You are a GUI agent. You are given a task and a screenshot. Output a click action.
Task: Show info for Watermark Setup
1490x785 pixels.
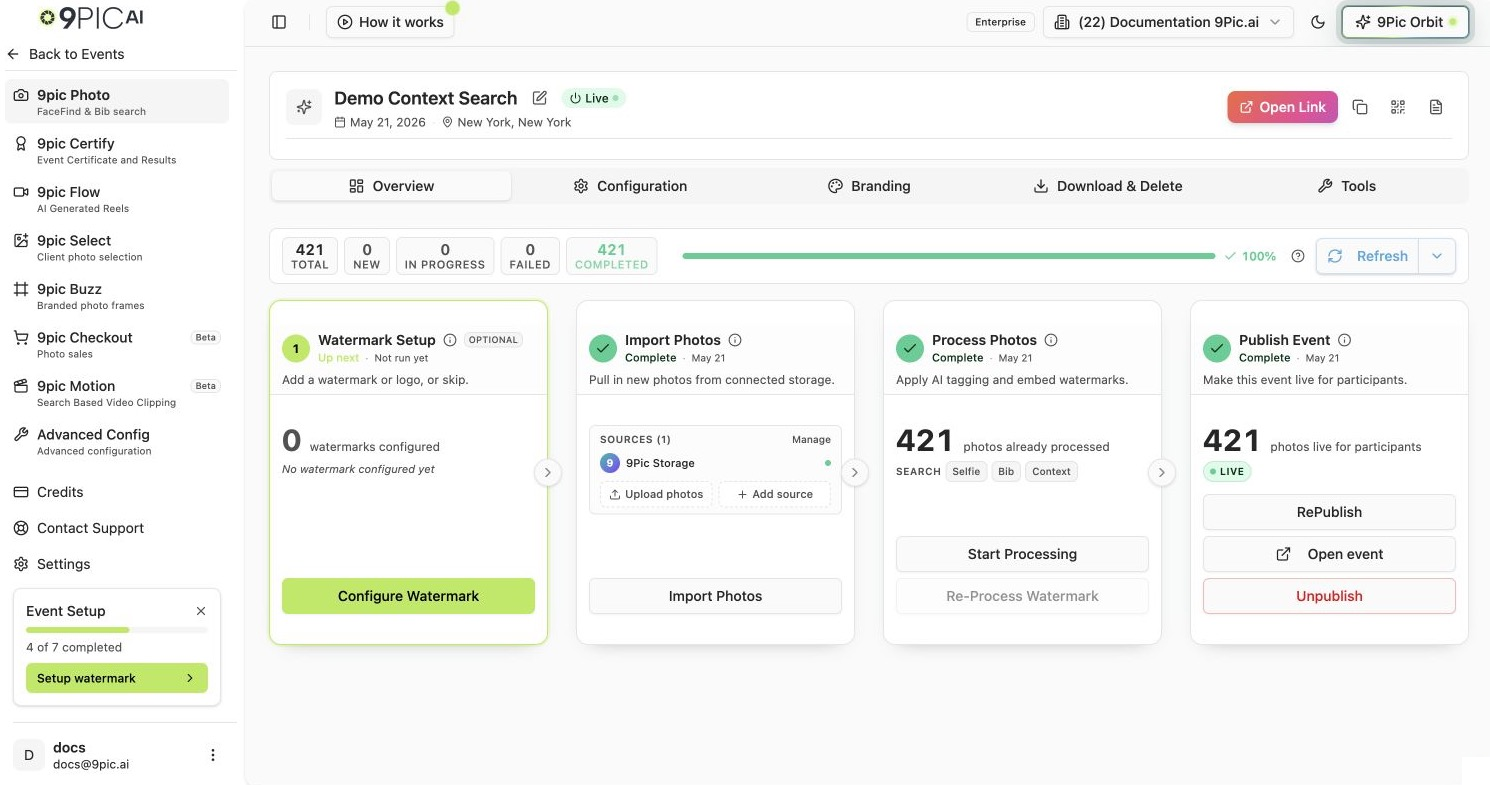(x=450, y=340)
